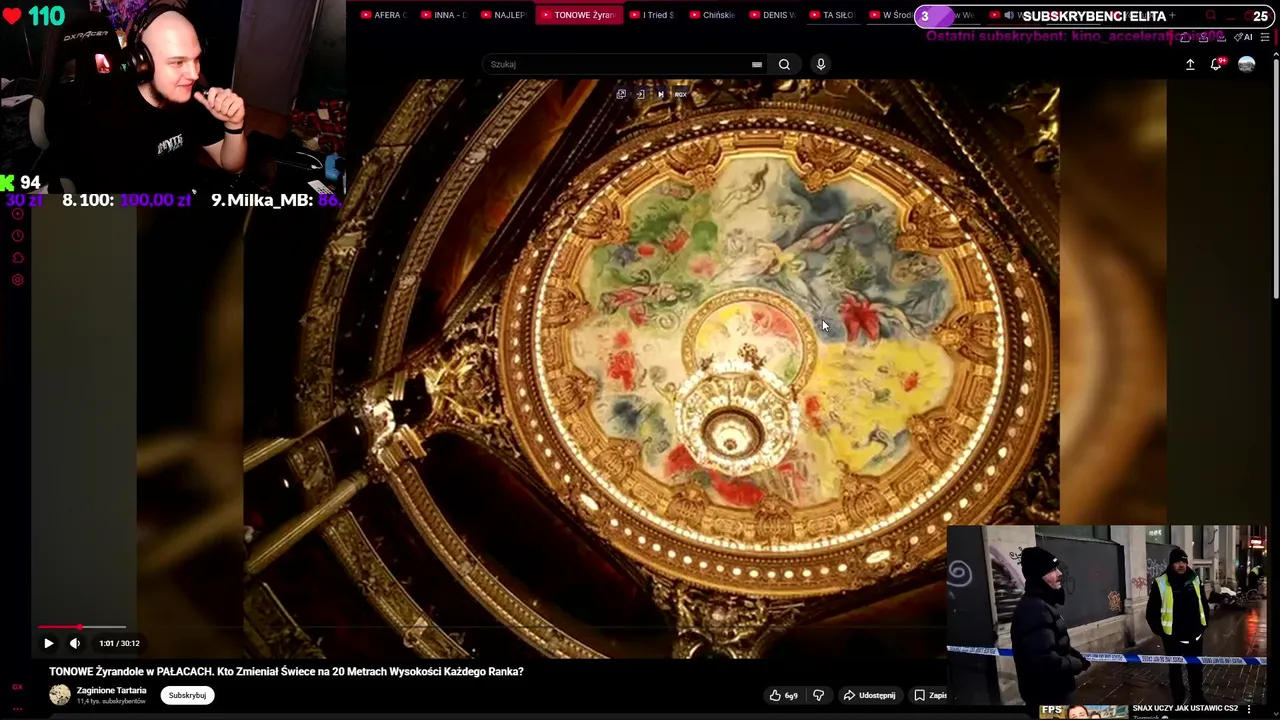The image size is (1280, 720).
Task: Click the skip-next icon above the video
Action: 660,94
